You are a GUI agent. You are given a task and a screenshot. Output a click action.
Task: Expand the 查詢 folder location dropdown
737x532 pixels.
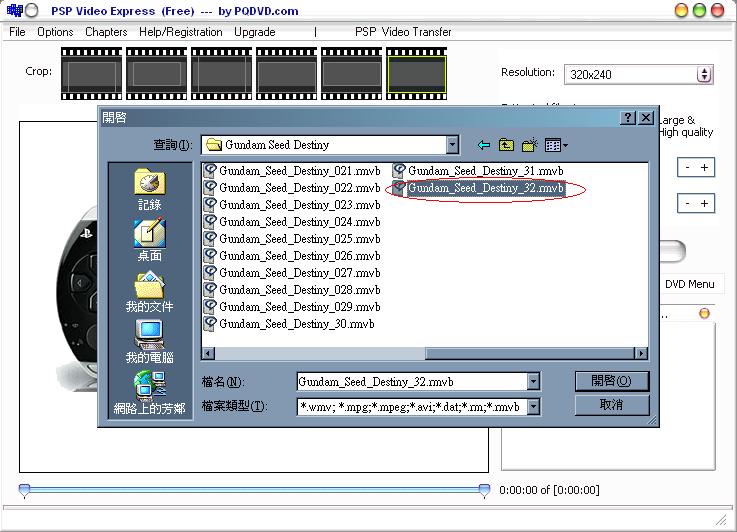coord(452,145)
